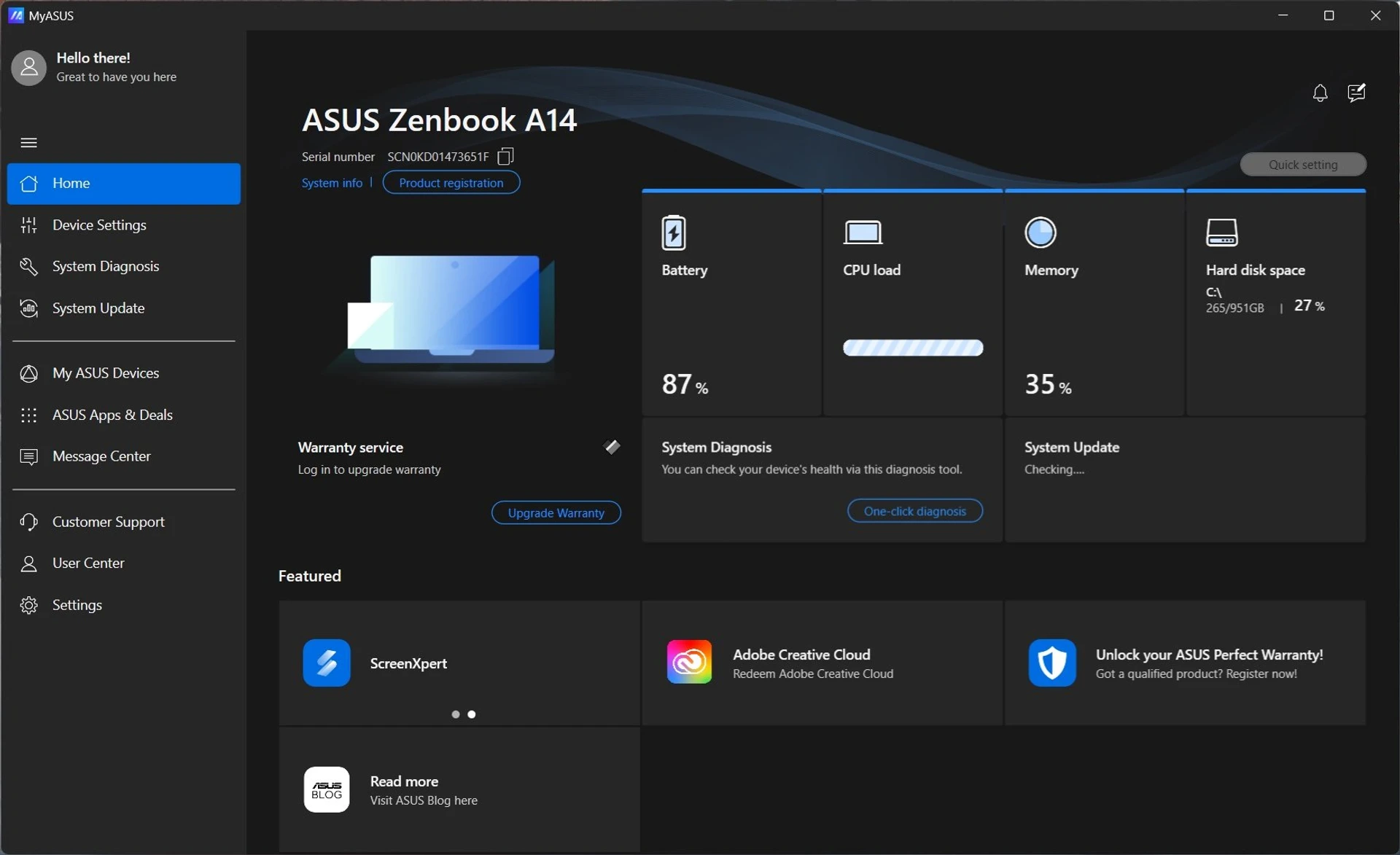This screenshot has height=855, width=1400.
Task: Go to Device Settings
Action: pyautogui.click(x=124, y=225)
